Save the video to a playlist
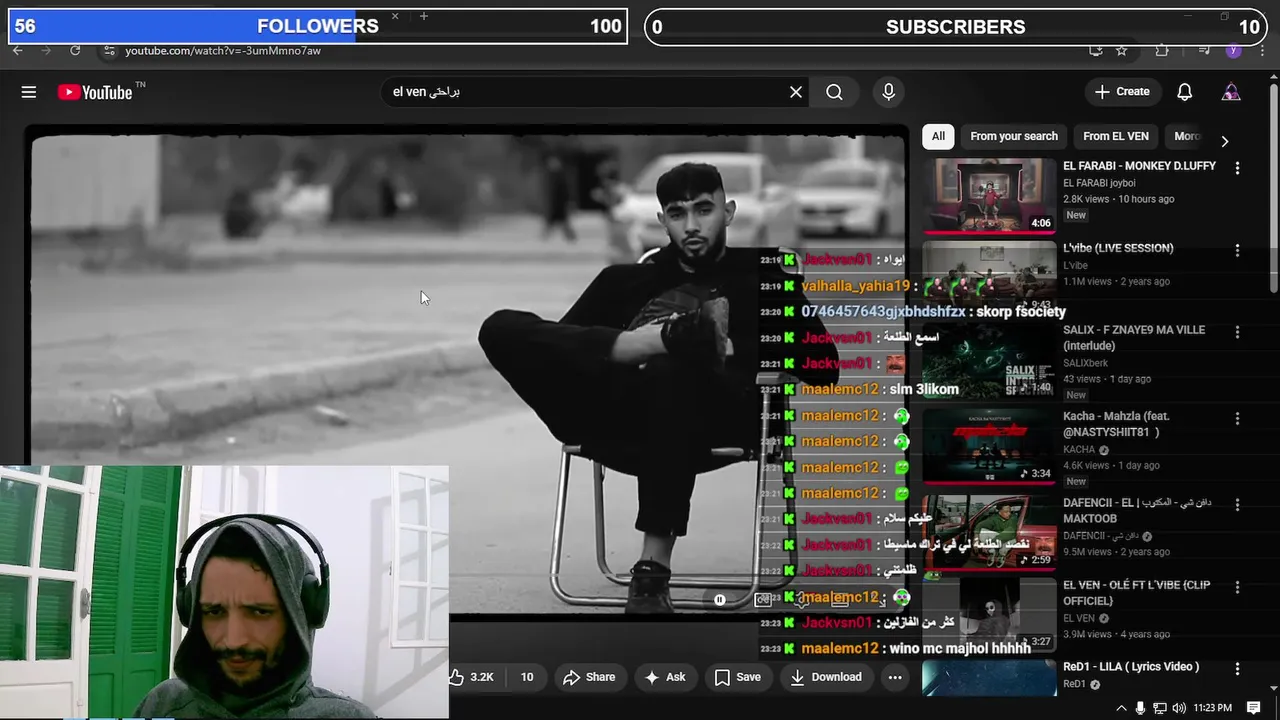 point(738,677)
